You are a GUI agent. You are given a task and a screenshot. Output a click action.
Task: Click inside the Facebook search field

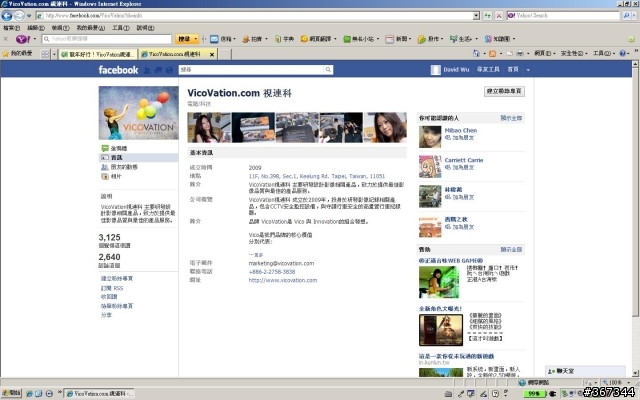[251, 70]
